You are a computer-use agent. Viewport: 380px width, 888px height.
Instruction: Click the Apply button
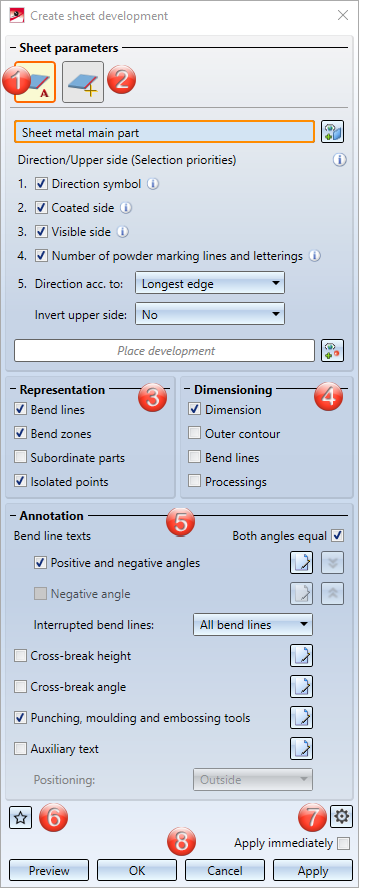tap(313, 870)
